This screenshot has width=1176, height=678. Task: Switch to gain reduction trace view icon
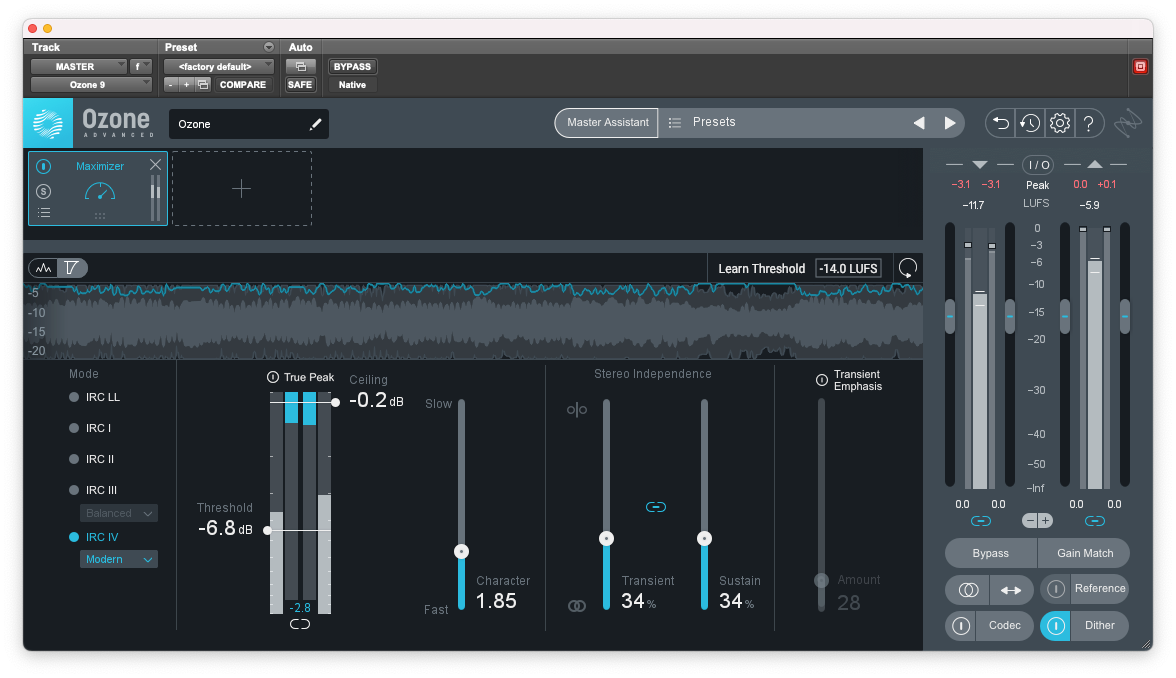pyautogui.click(x=72, y=268)
